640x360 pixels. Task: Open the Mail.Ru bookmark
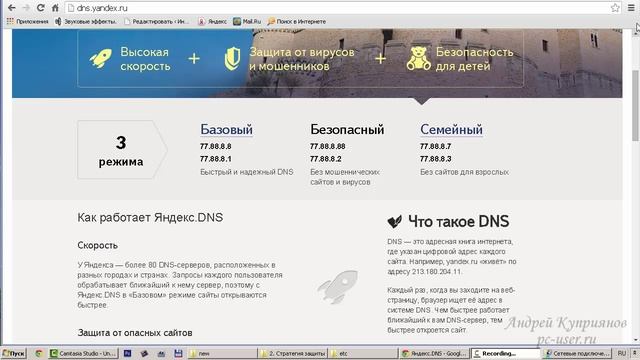click(247, 21)
